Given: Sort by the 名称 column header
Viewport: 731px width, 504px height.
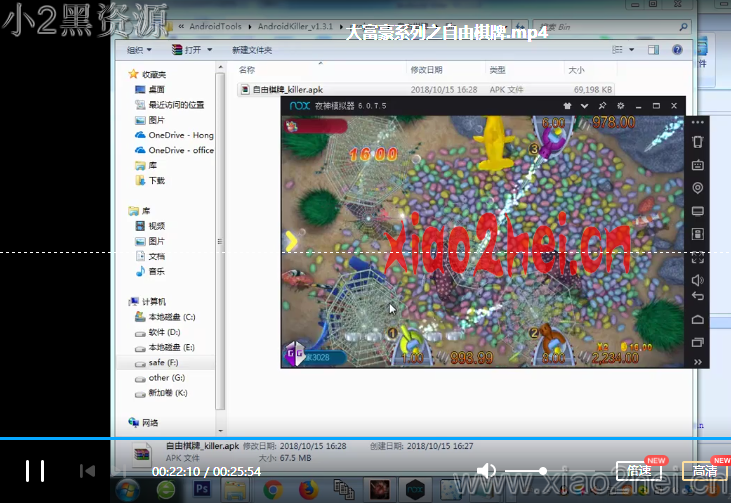Looking at the screenshot, I should click(247, 70).
